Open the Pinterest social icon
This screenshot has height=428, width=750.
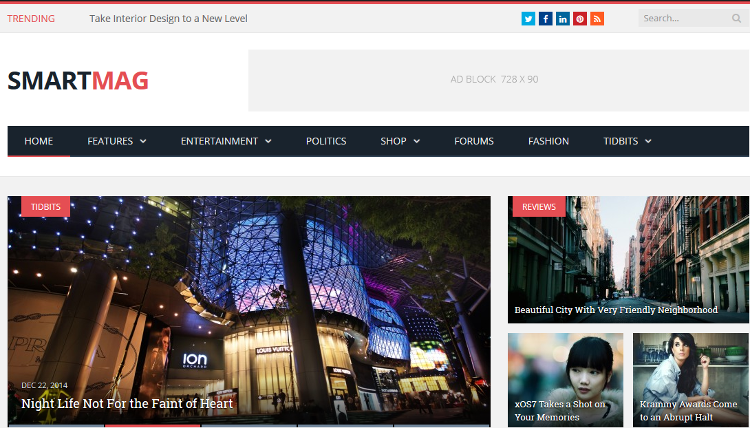580,19
